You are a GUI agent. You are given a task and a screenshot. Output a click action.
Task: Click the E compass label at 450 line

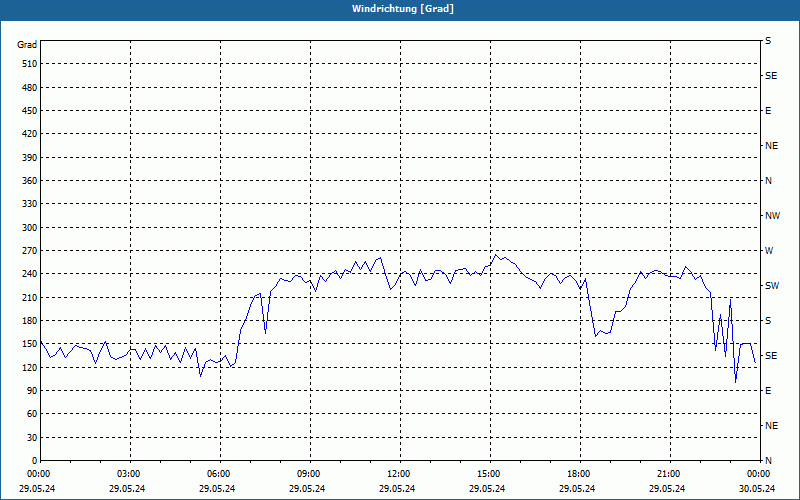[768, 111]
